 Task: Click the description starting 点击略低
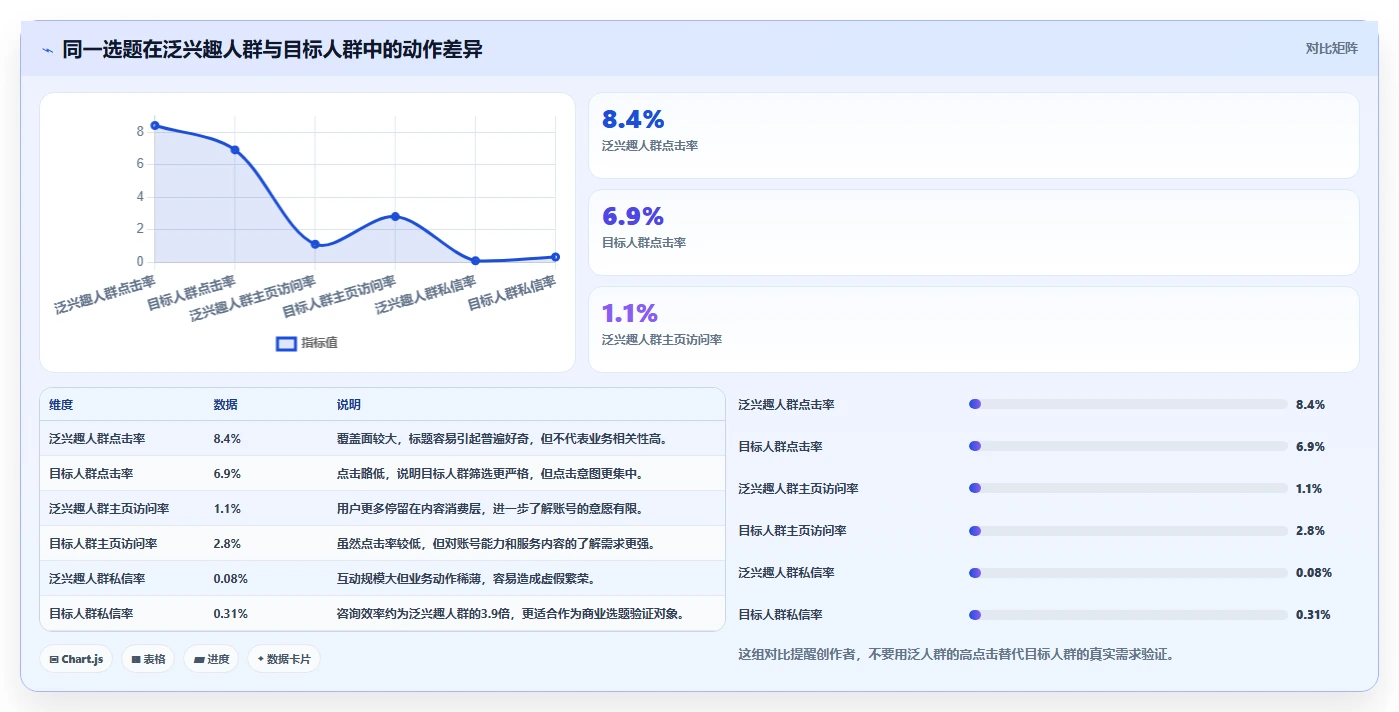490,473
